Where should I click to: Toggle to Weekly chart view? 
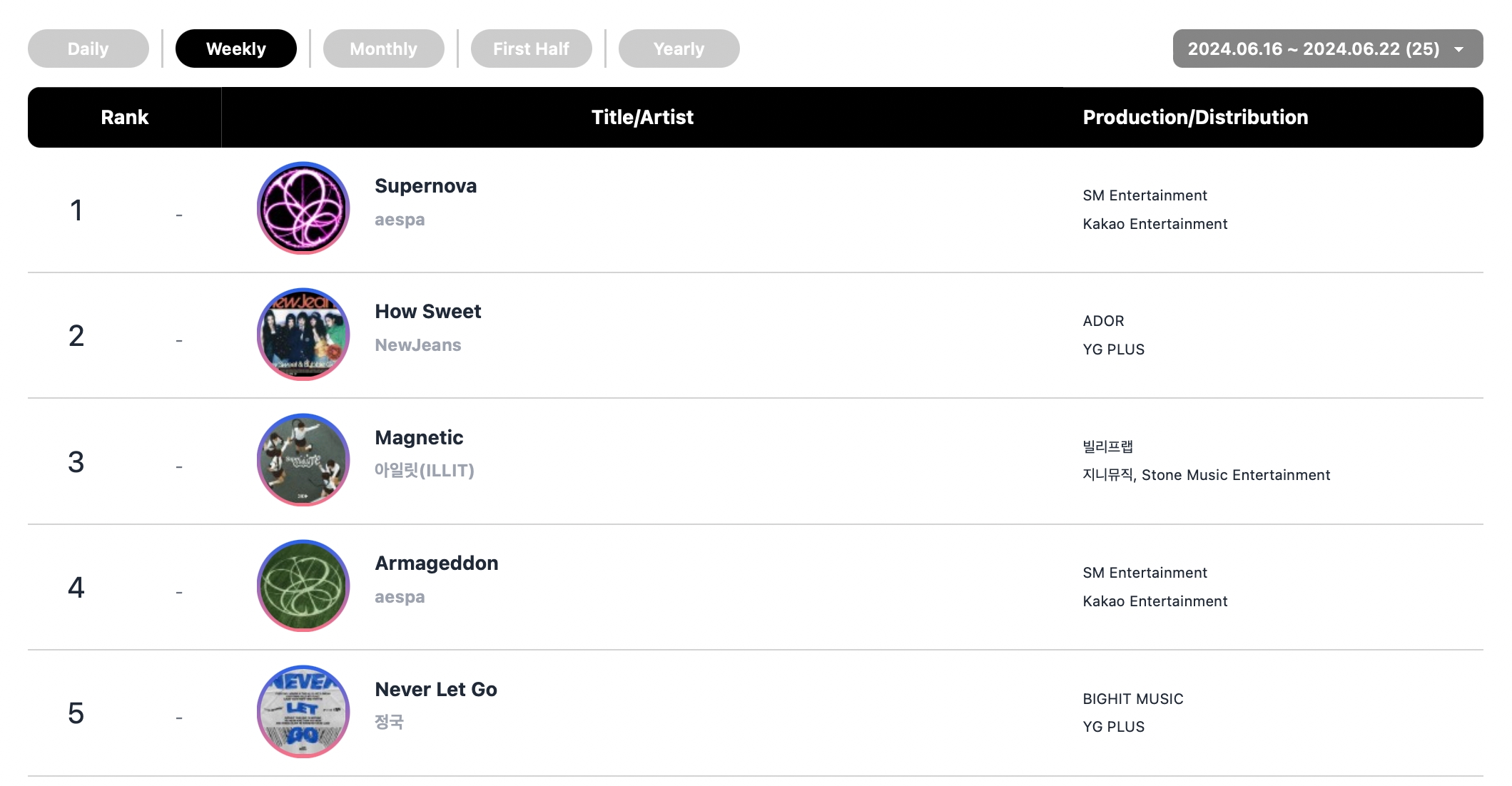tap(235, 48)
